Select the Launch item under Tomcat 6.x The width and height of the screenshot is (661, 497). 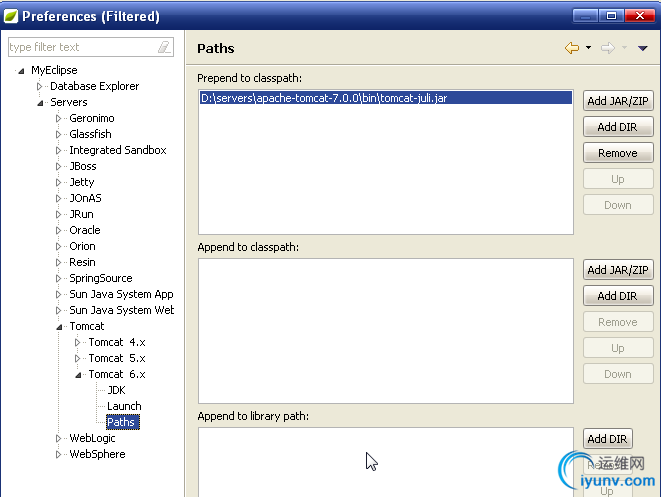coord(124,406)
